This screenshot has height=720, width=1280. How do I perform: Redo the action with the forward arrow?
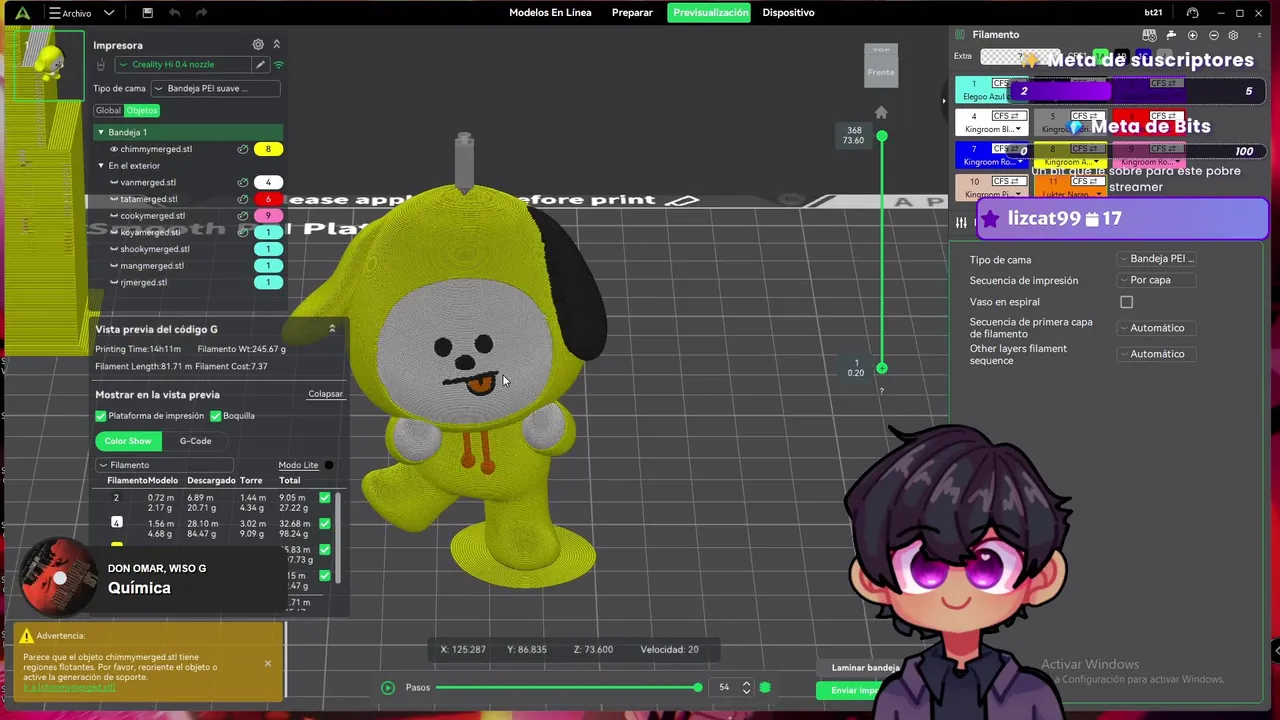[x=202, y=13]
